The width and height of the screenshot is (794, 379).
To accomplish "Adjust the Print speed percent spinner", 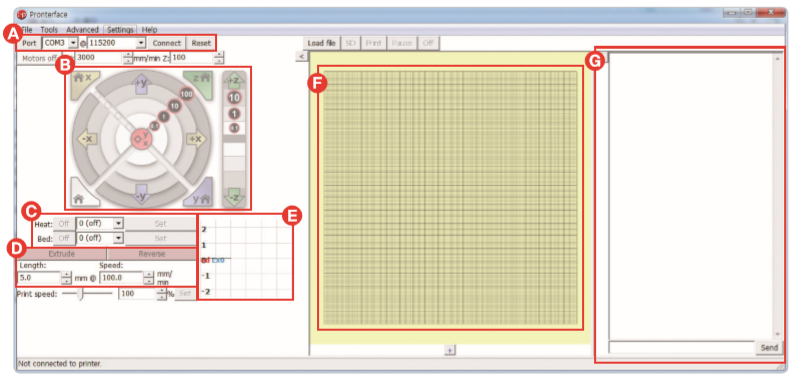I will pyautogui.click(x=161, y=294).
